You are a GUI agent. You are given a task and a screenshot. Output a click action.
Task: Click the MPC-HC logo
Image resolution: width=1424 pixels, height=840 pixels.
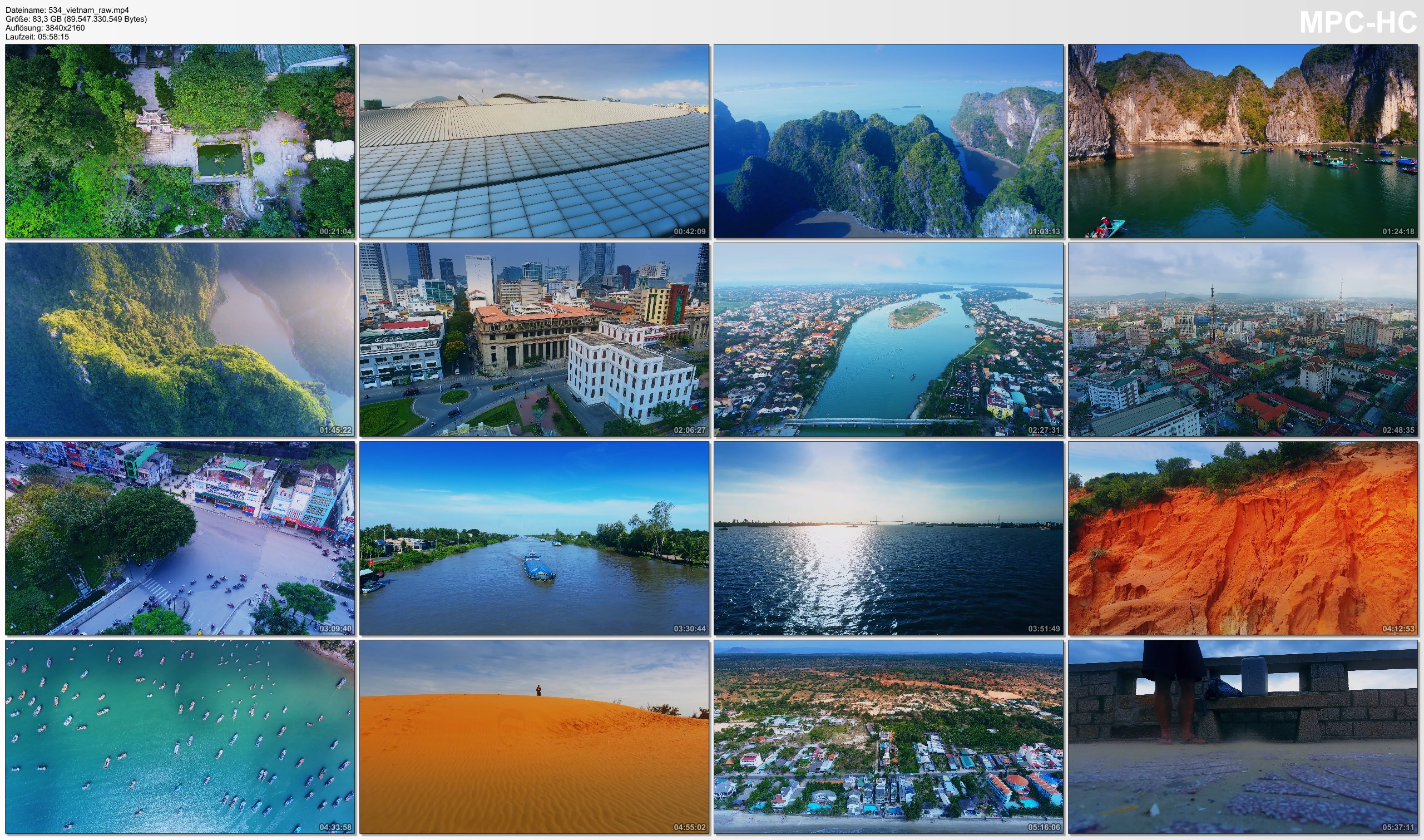[x=1358, y=23]
